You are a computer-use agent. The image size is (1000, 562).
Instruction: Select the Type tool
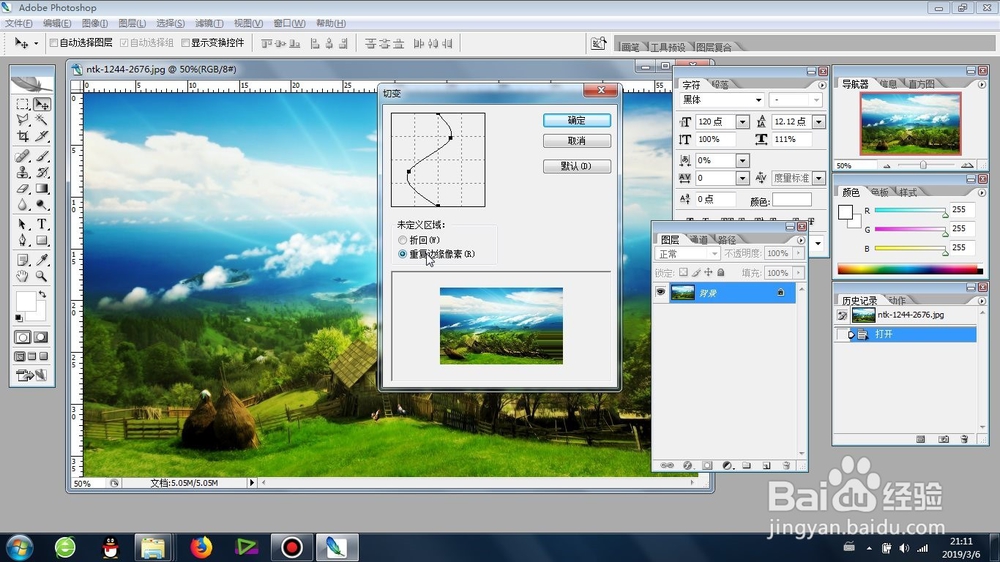[42, 225]
